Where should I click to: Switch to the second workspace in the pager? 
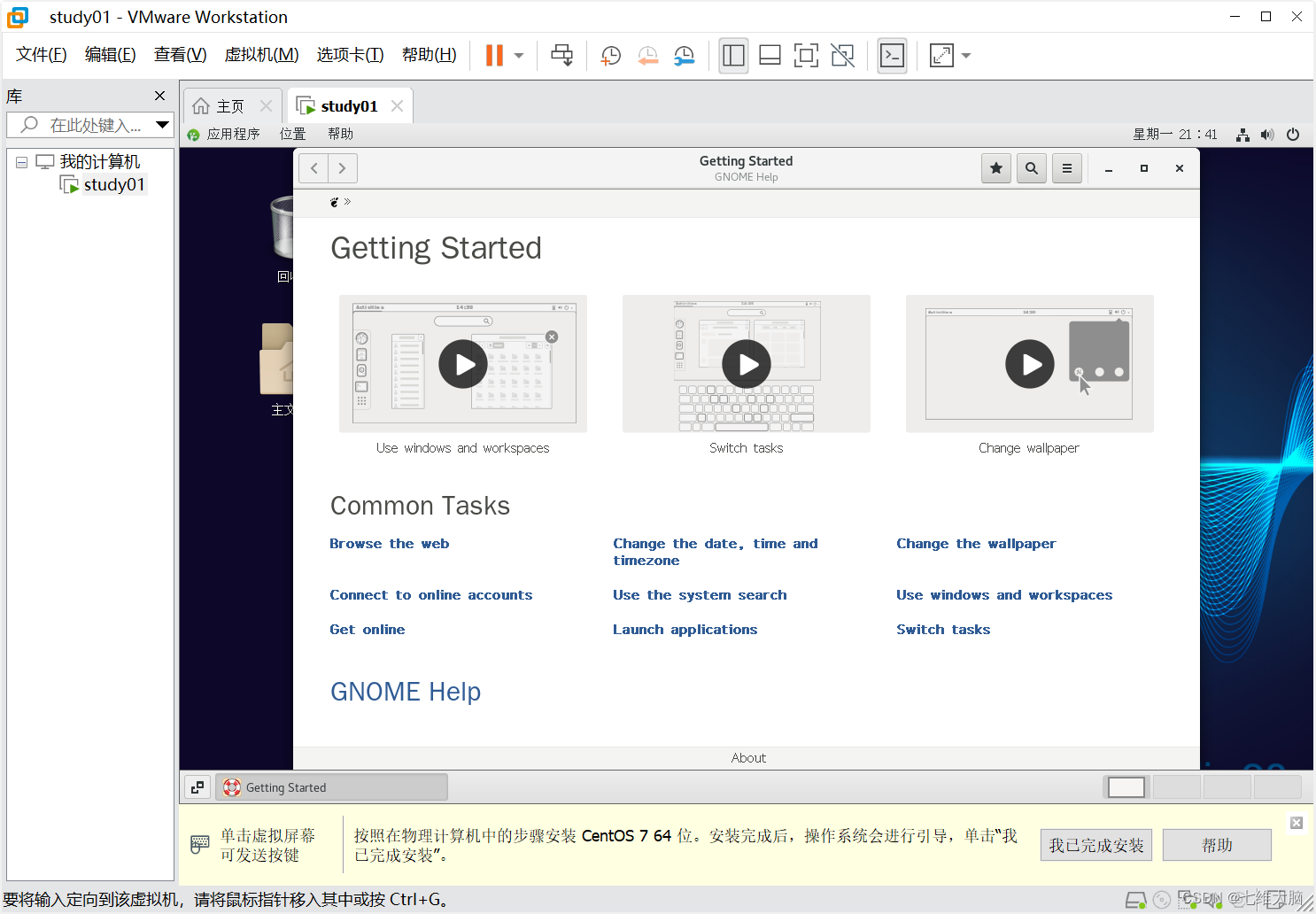pos(1176,786)
